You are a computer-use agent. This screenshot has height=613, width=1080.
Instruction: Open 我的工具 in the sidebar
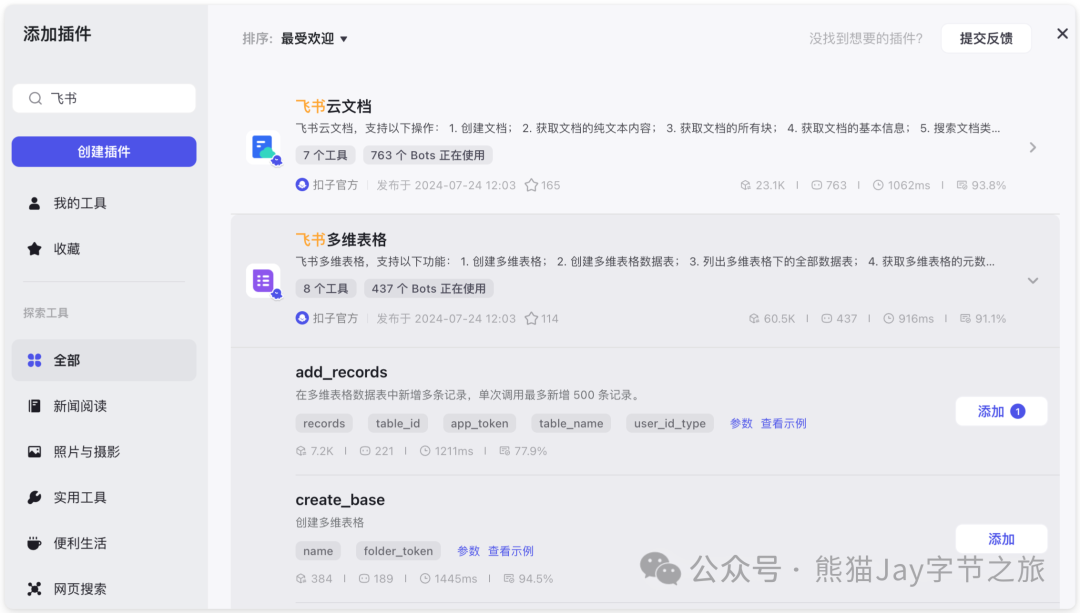tap(104, 203)
